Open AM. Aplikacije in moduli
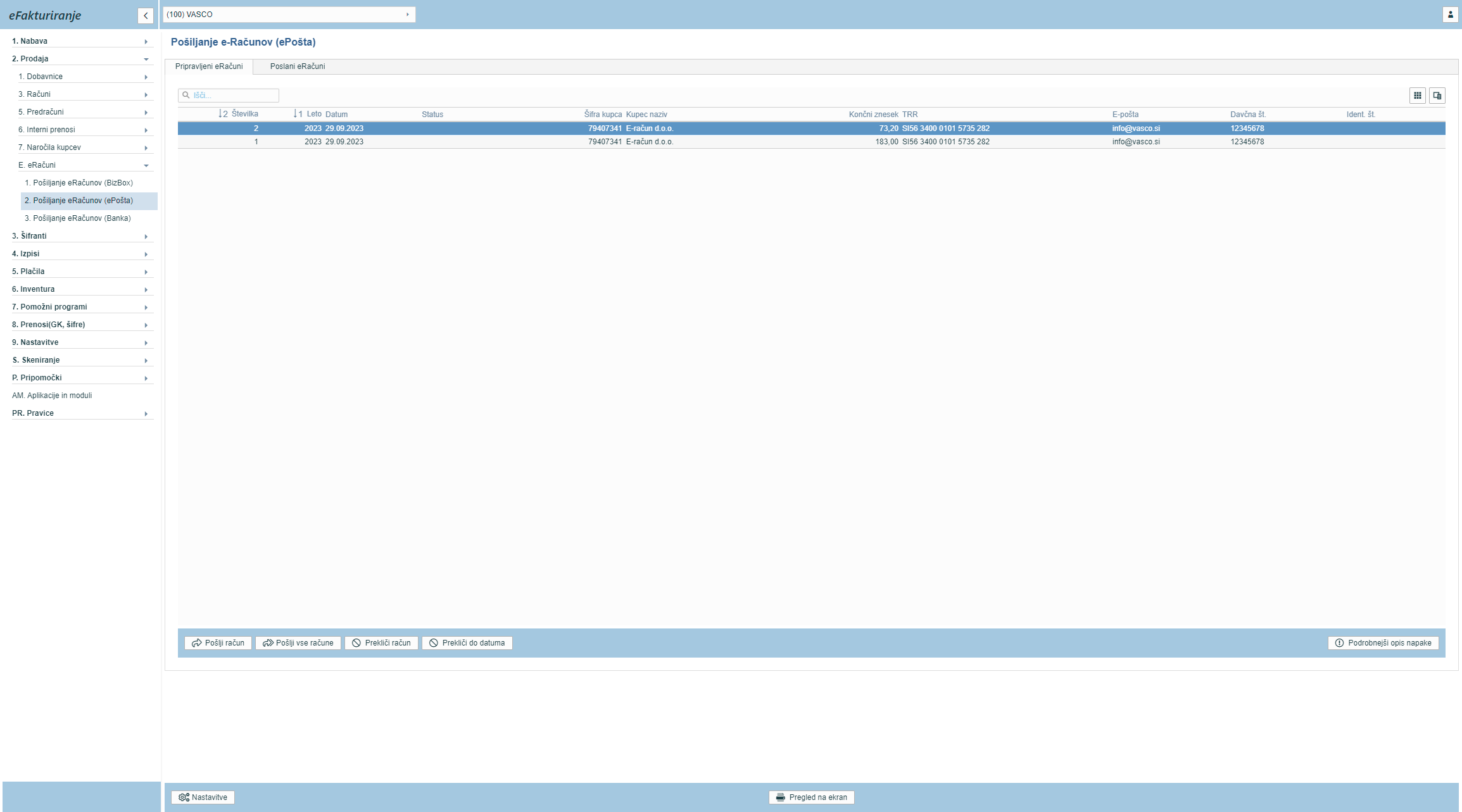Viewport: 1462px width, 812px height. click(x=52, y=396)
